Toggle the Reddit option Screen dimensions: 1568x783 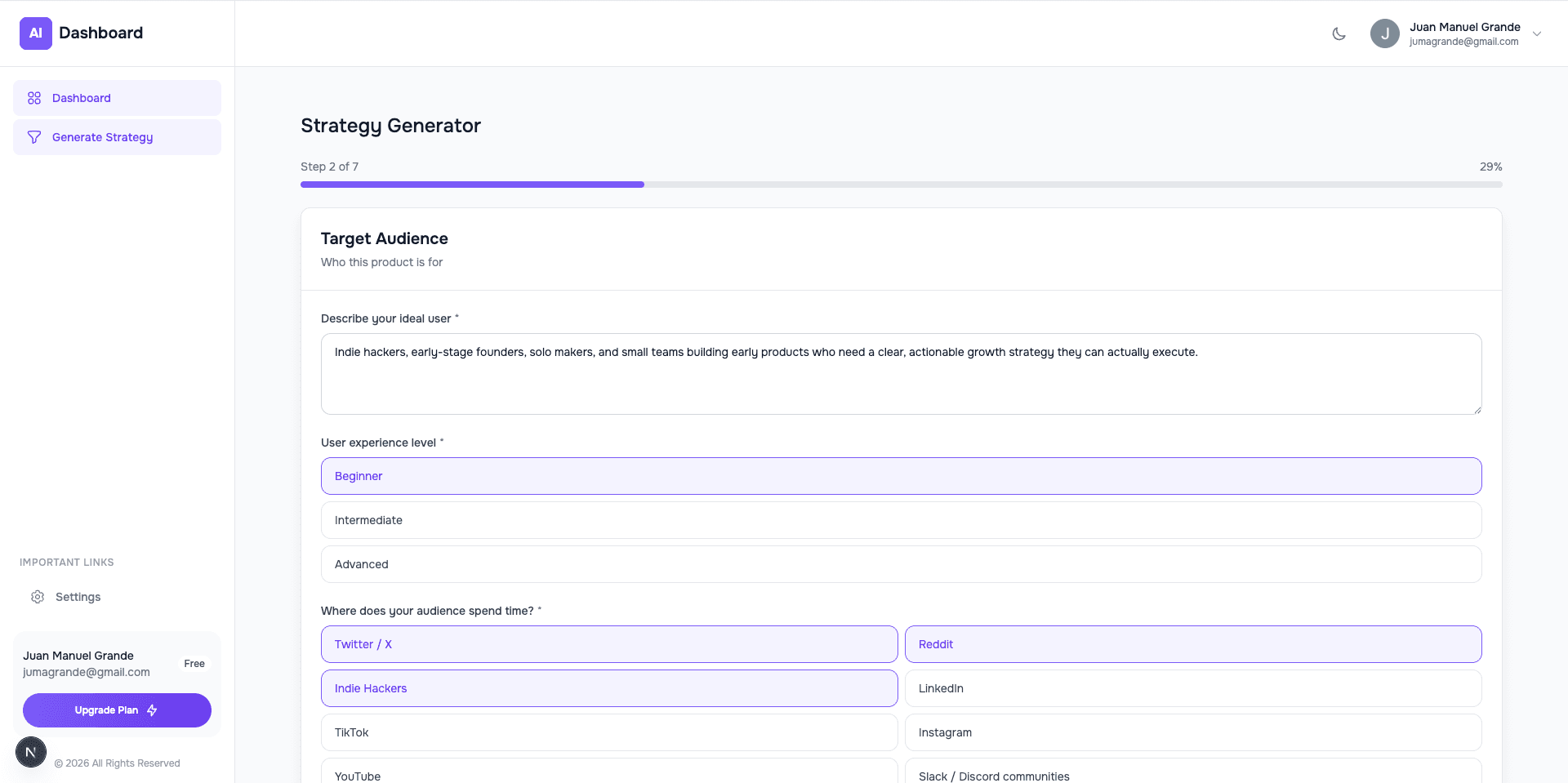coord(1193,644)
